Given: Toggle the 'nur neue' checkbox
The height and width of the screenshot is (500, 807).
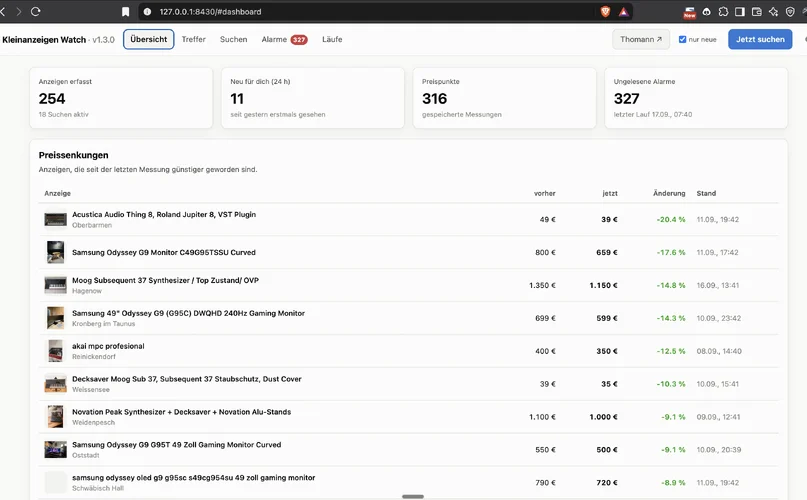Looking at the screenshot, I should (682, 39).
